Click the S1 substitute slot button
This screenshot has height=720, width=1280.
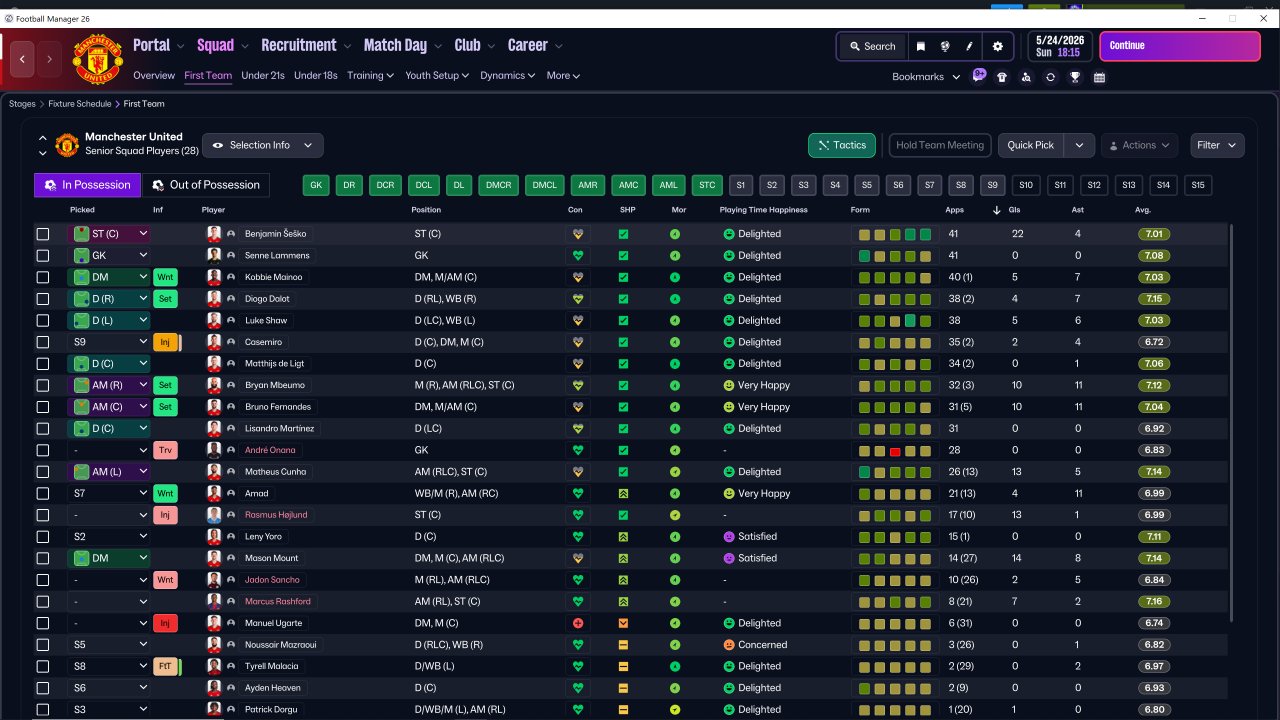tap(740, 185)
